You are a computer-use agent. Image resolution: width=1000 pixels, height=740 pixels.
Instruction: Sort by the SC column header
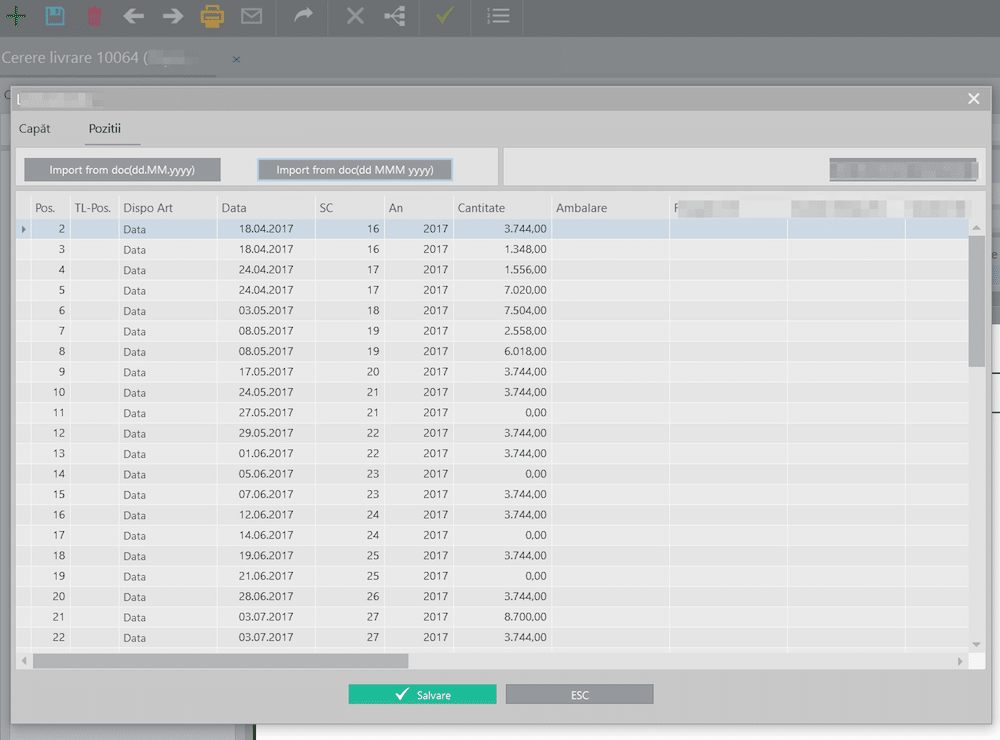click(x=350, y=208)
